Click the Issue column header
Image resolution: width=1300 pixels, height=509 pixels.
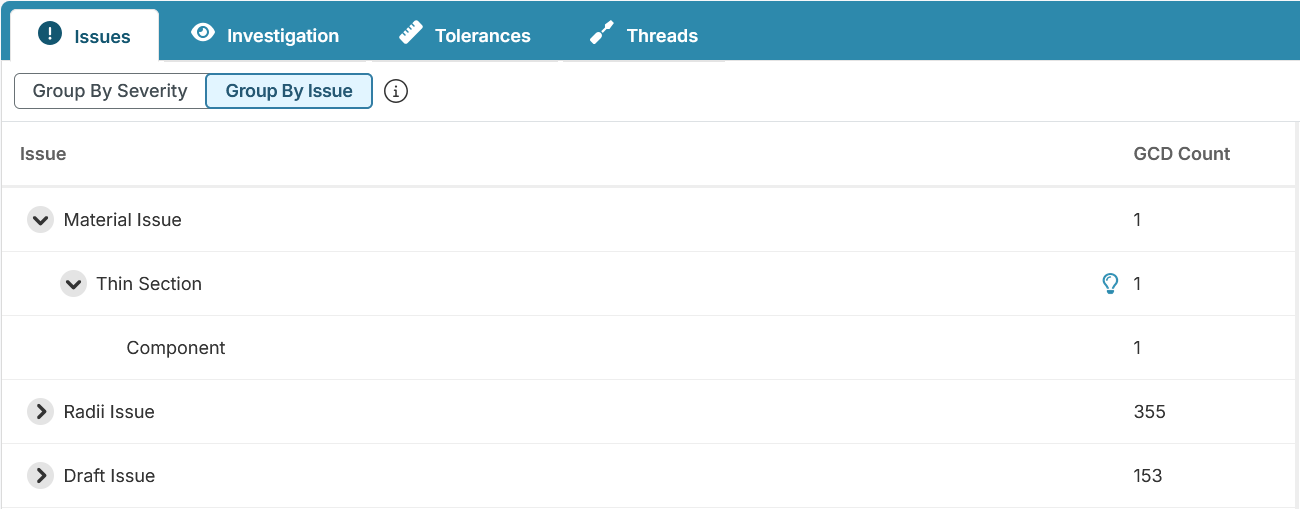click(x=43, y=154)
